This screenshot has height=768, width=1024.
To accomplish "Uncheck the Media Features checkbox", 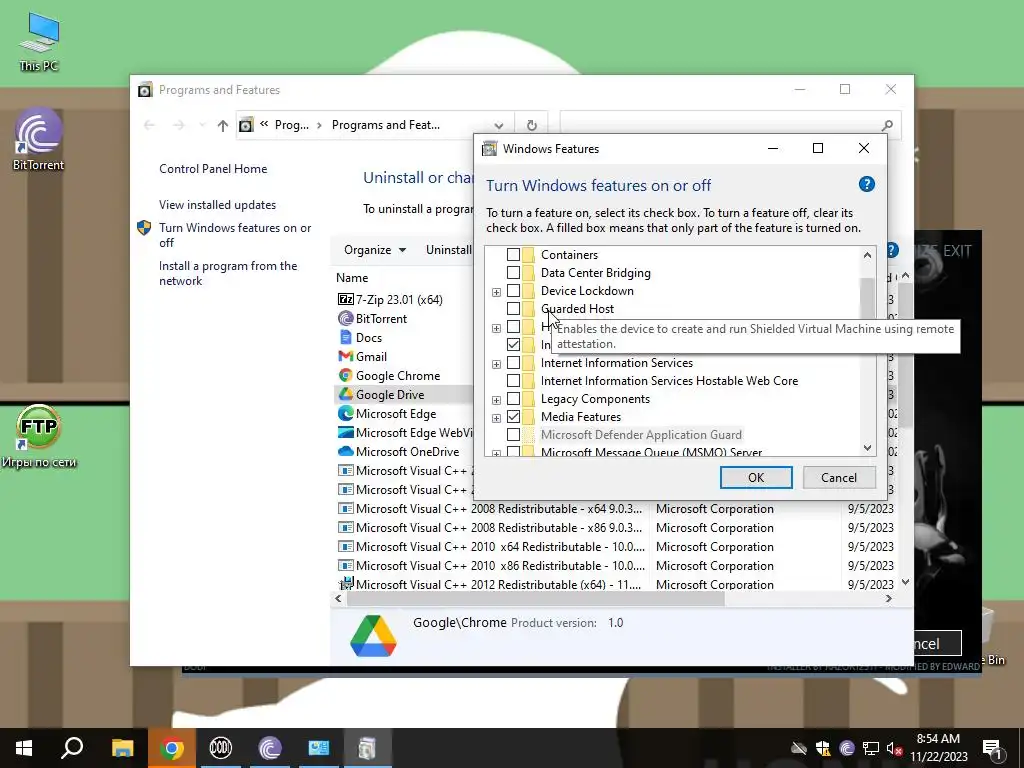I will [x=513, y=417].
